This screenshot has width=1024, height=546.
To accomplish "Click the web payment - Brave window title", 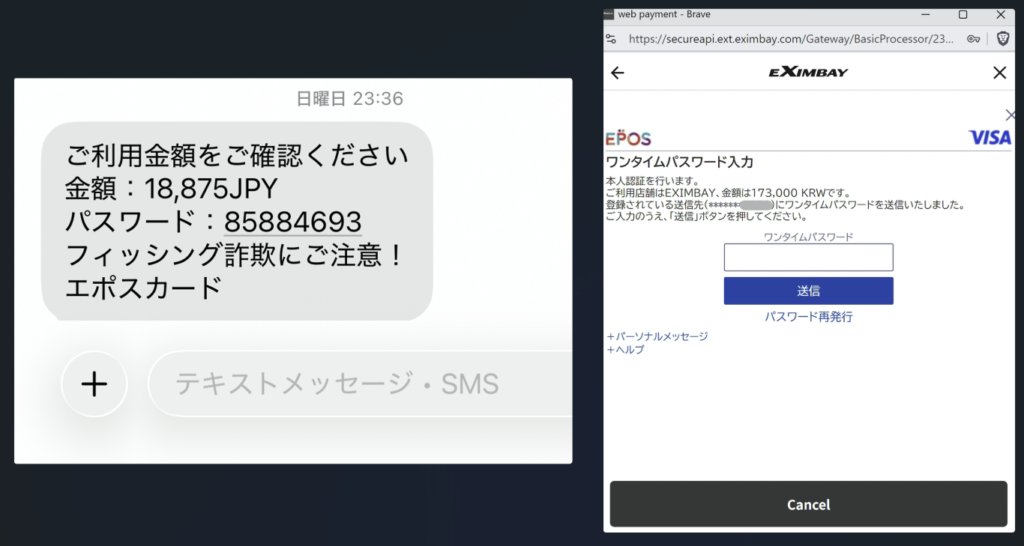I will click(664, 14).
